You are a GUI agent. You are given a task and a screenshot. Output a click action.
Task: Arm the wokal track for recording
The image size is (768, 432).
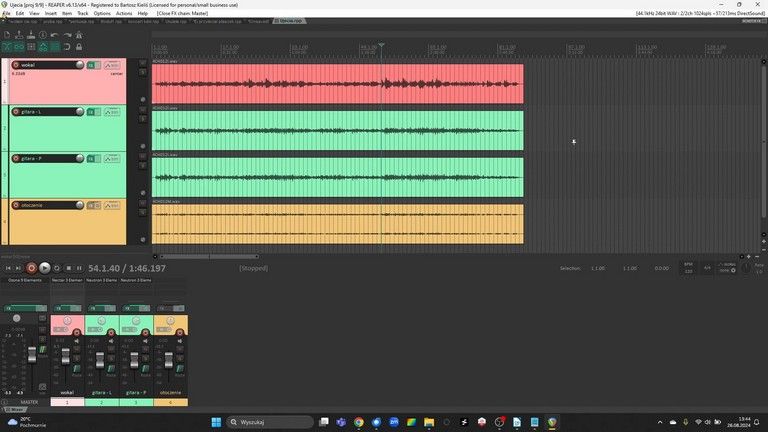click(16, 65)
